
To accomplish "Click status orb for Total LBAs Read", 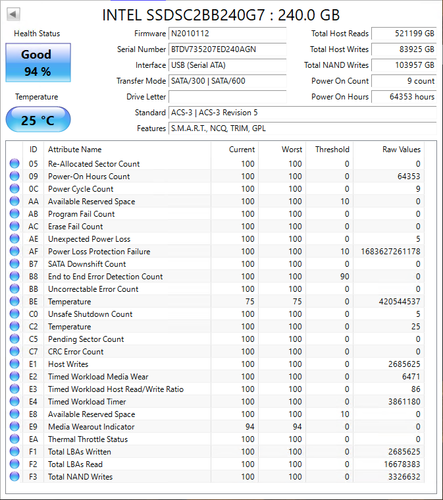I will 14,464.
